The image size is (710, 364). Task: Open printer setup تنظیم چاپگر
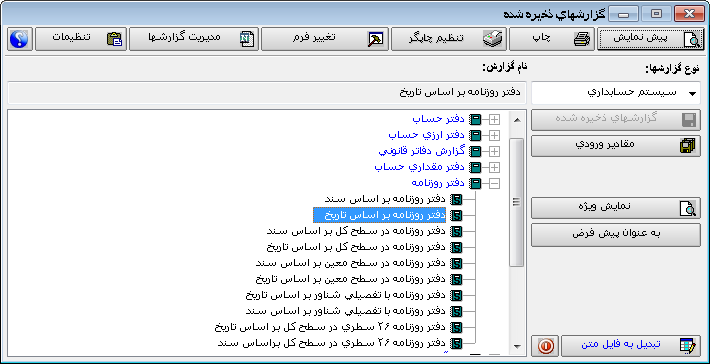[448, 39]
